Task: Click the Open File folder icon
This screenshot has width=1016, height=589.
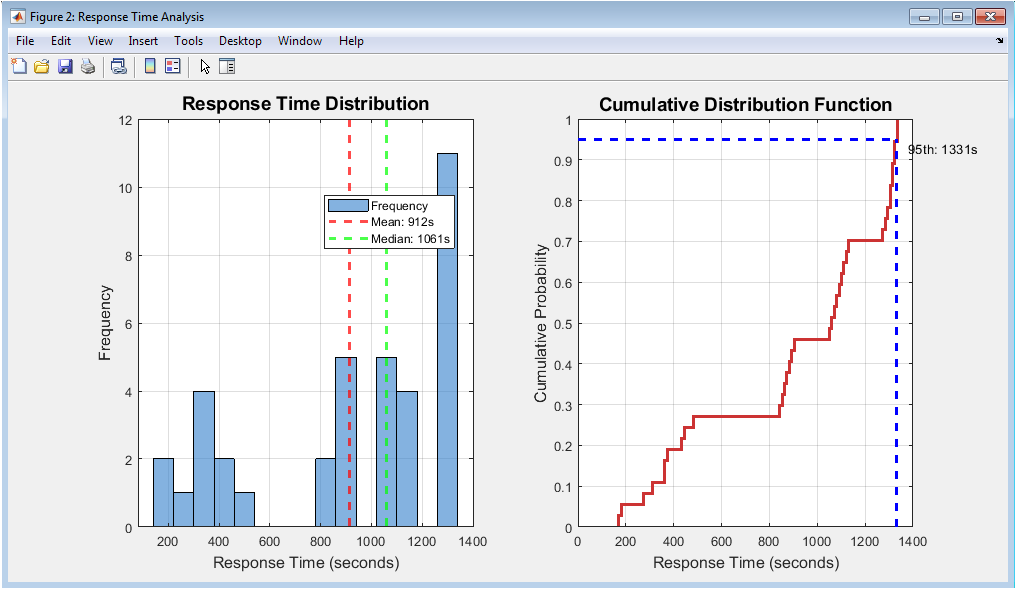Action: click(42, 67)
